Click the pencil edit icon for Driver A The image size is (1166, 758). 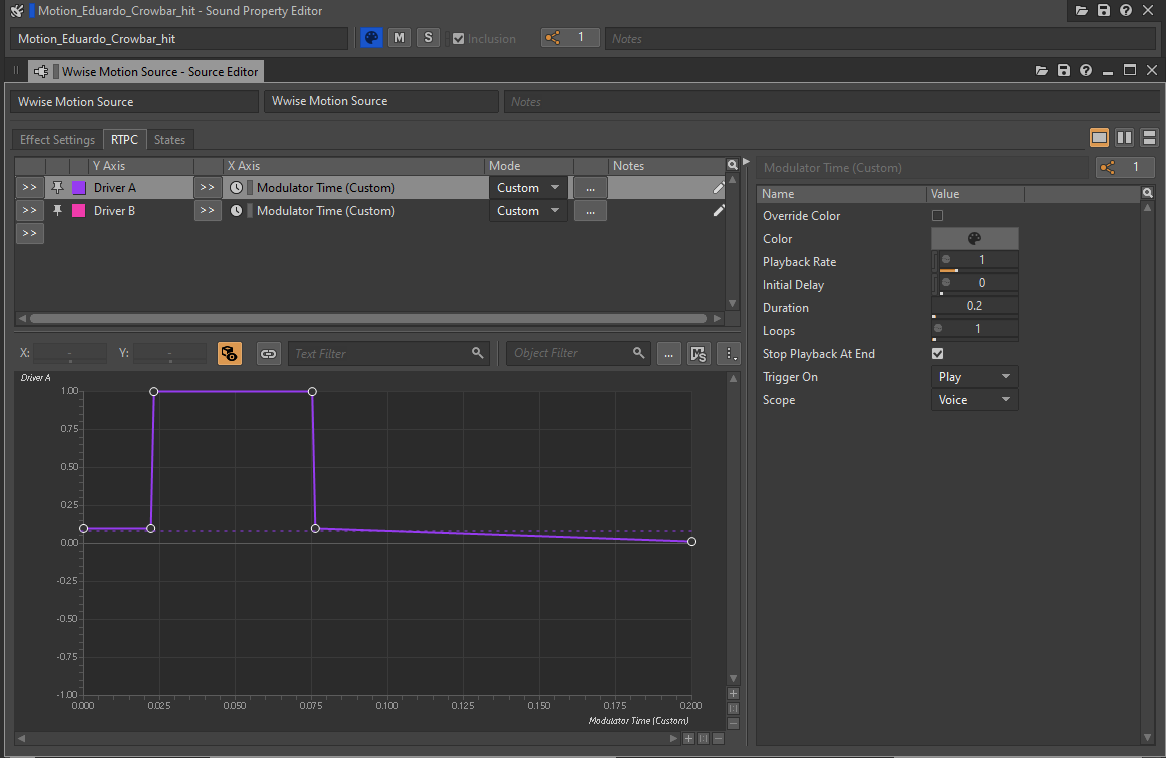click(x=718, y=188)
